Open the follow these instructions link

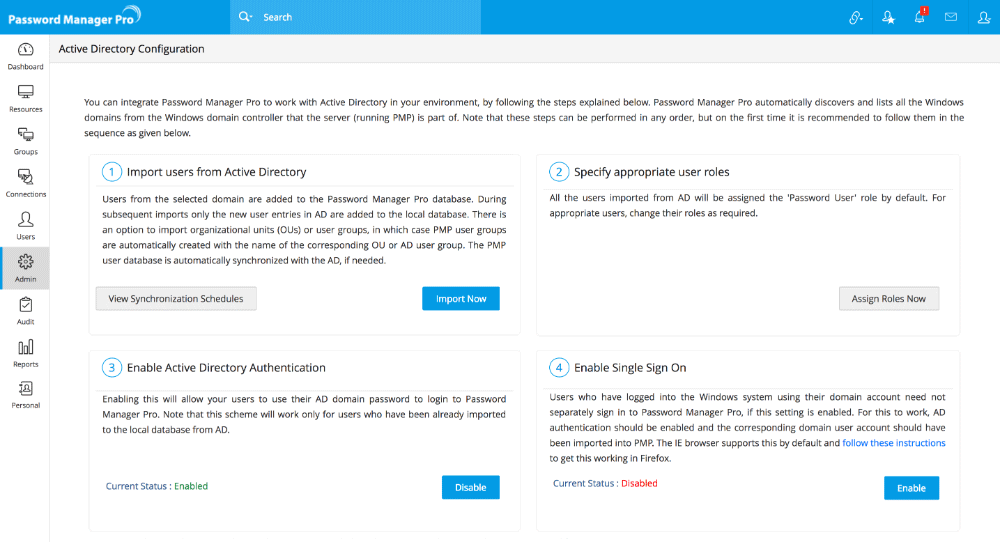pyautogui.click(x=893, y=443)
